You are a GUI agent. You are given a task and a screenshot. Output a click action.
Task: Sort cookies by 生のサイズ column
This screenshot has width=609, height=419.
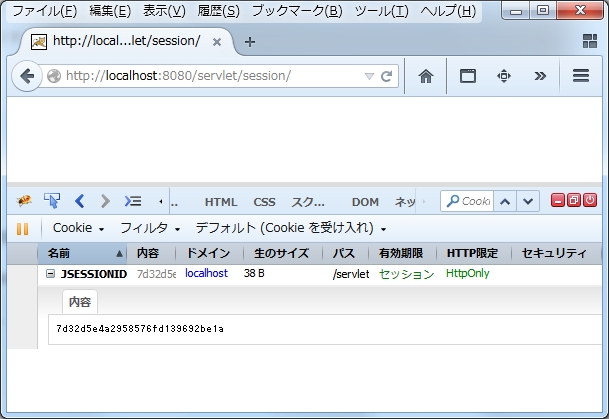click(x=283, y=254)
